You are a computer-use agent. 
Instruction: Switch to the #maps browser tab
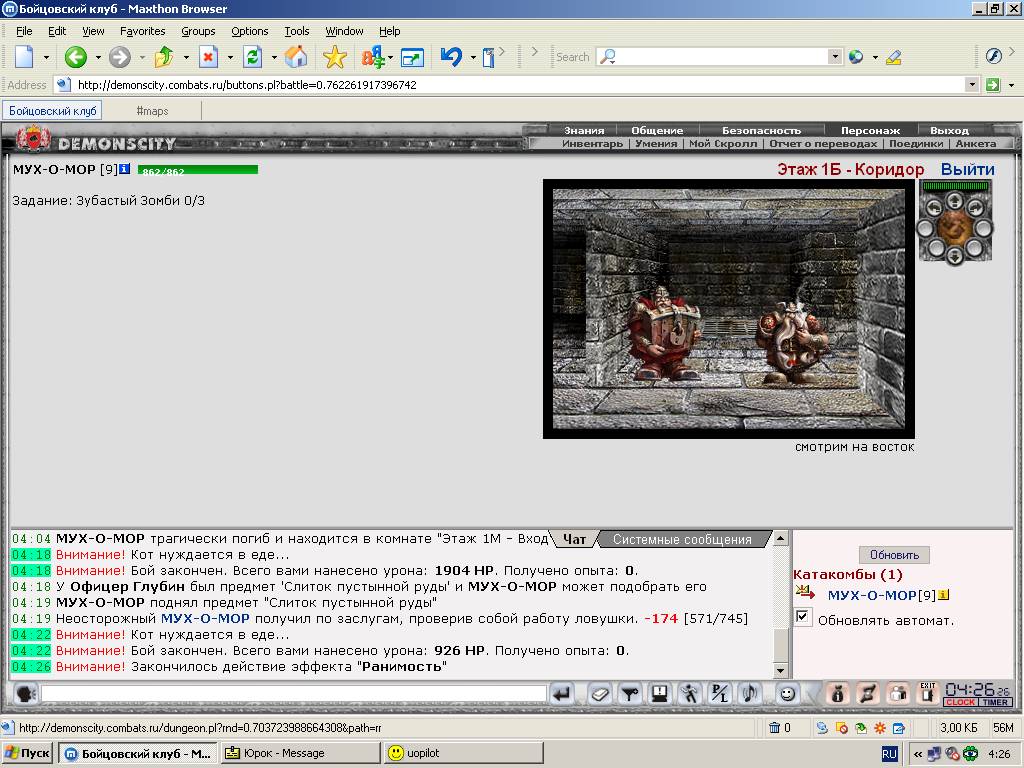[x=152, y=111]
